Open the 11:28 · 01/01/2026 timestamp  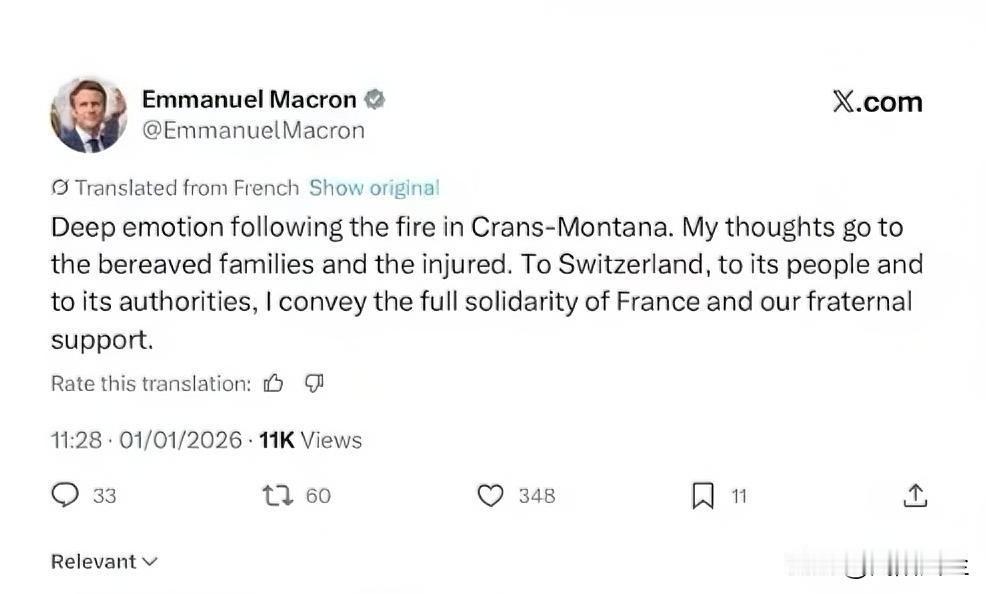(146, 440)
